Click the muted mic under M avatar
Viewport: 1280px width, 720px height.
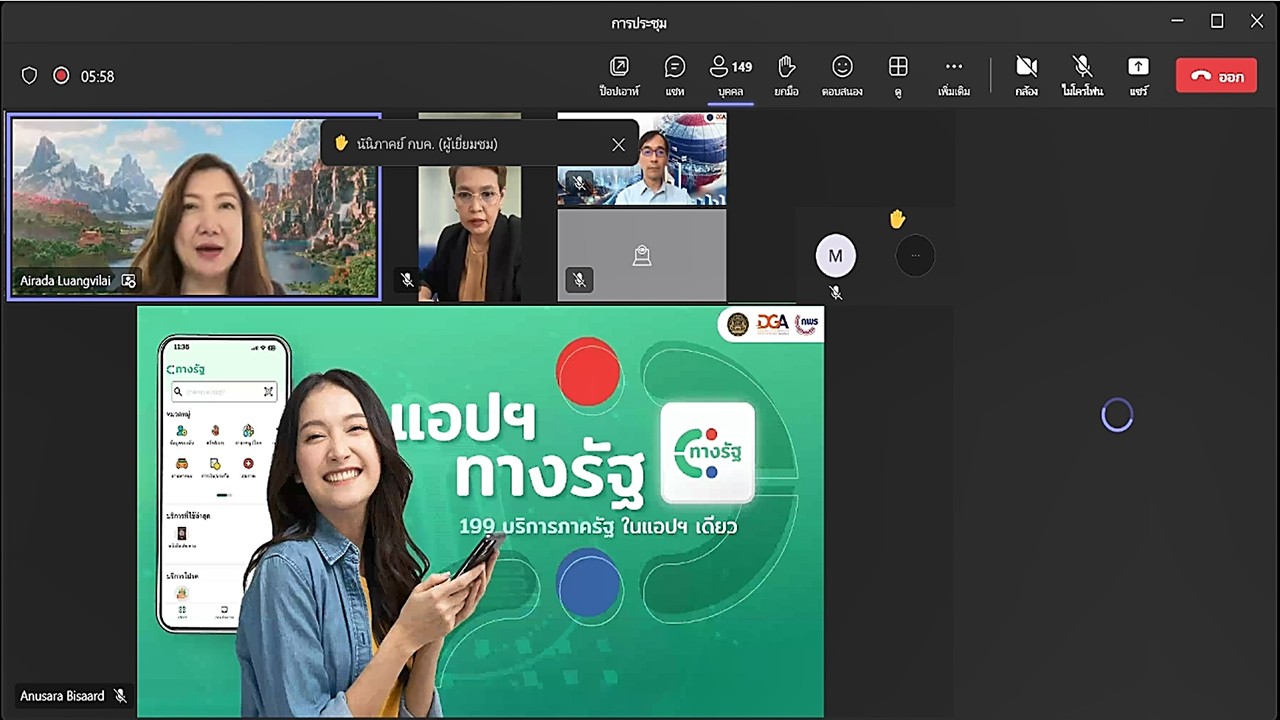(836, 292)
